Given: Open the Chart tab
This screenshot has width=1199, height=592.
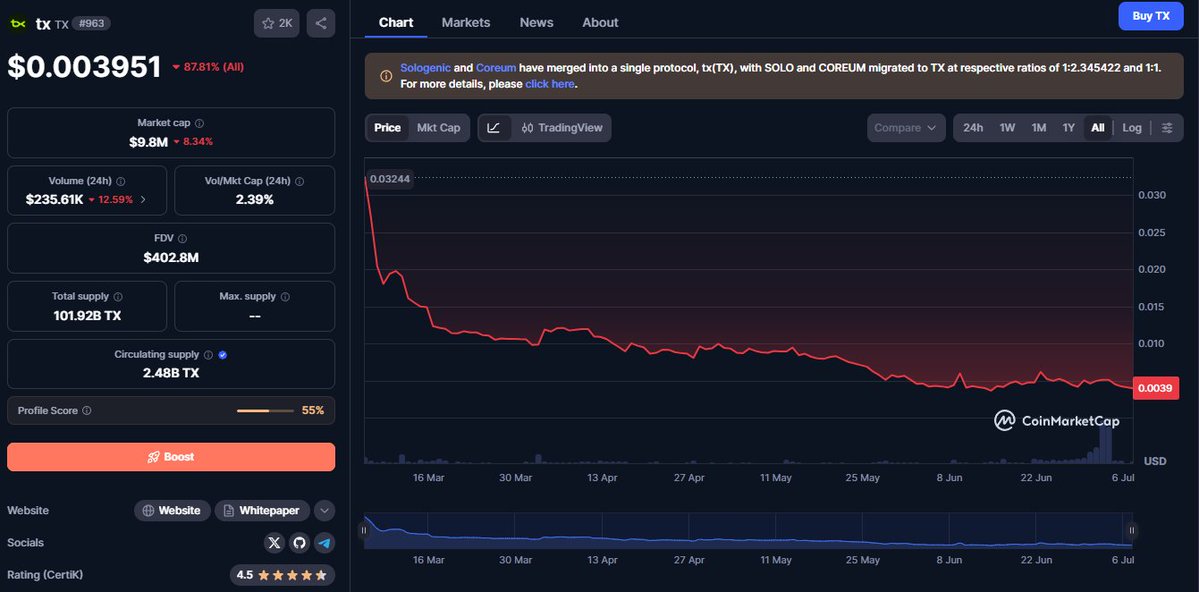Looking at the screenshot, I should 395,22.
